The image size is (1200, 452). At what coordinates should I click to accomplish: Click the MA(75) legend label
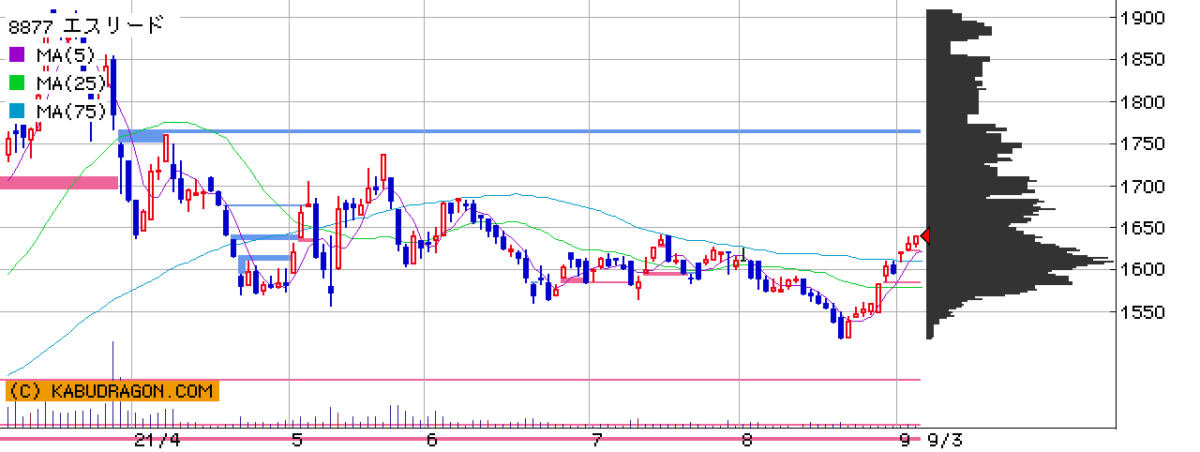(x=69, y=110)
